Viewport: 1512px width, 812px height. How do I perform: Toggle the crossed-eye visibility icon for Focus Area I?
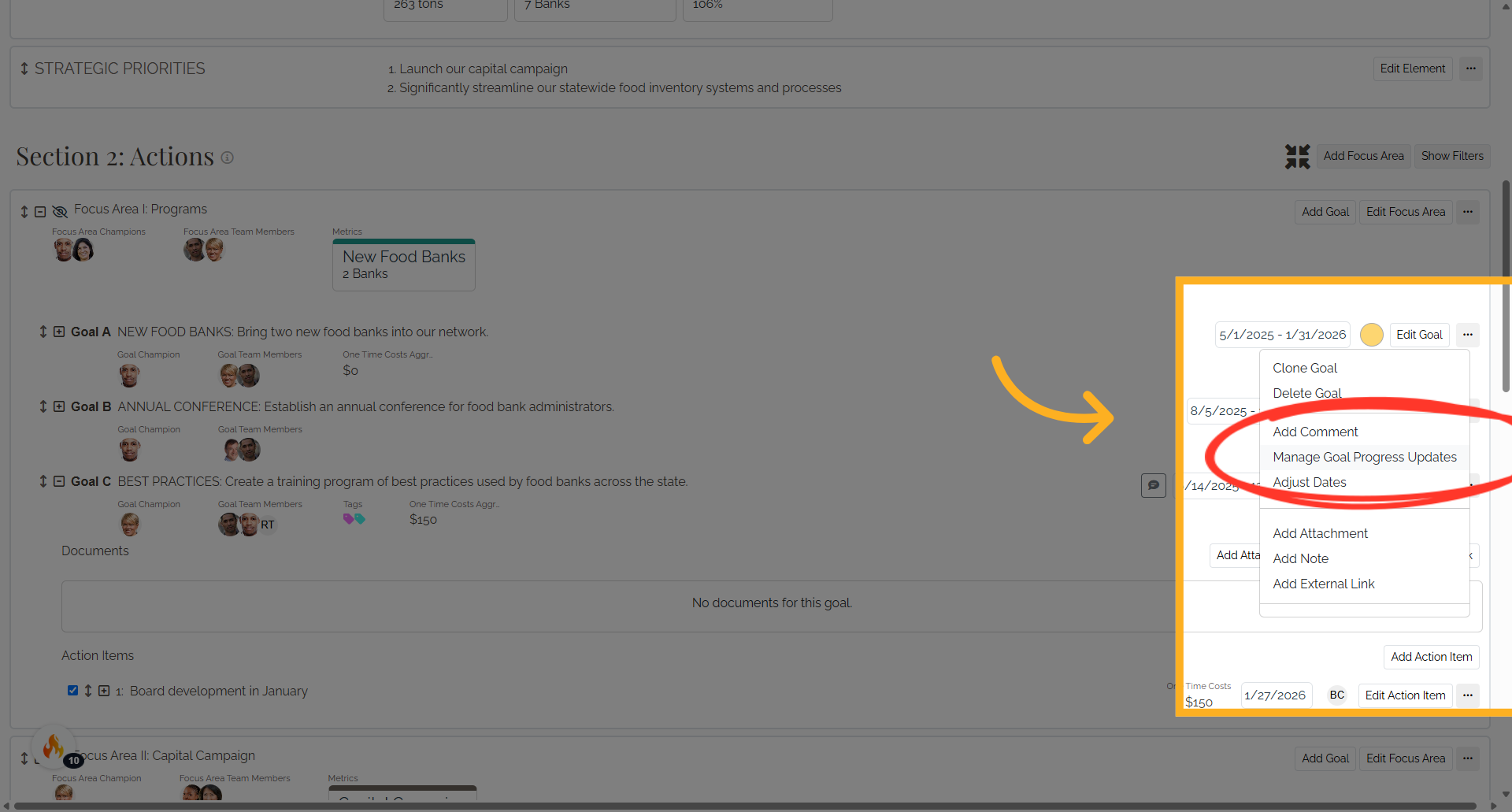(60, 211)
